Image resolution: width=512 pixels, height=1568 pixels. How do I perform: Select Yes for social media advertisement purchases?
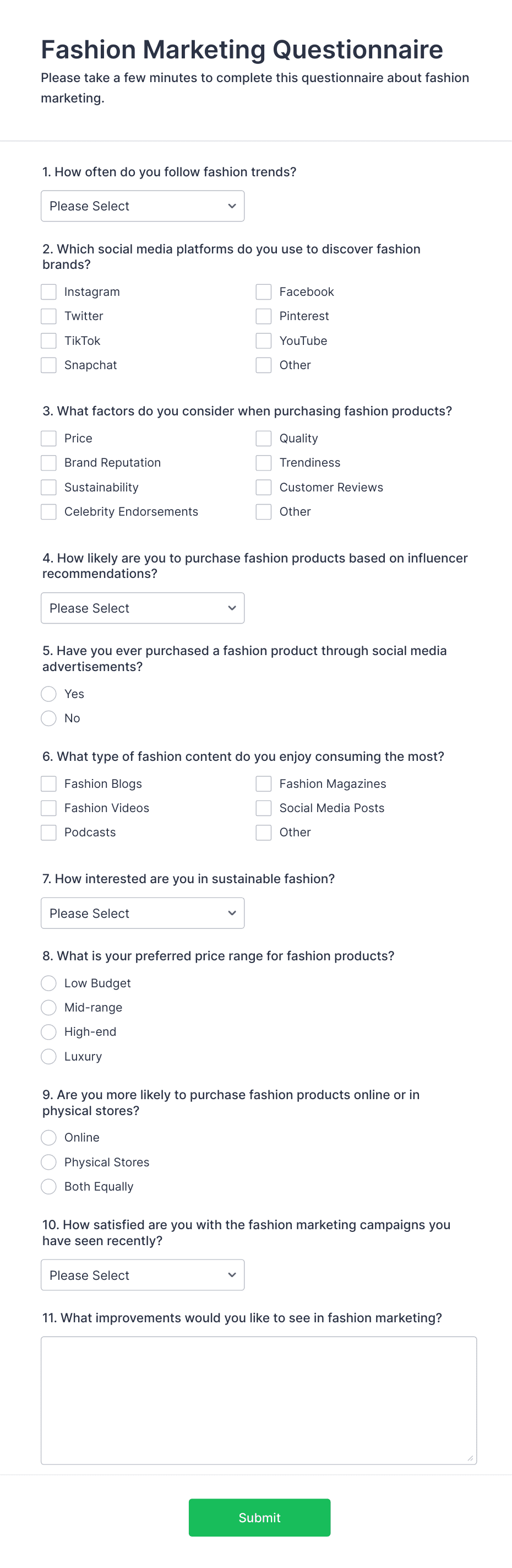coord(48,694)
